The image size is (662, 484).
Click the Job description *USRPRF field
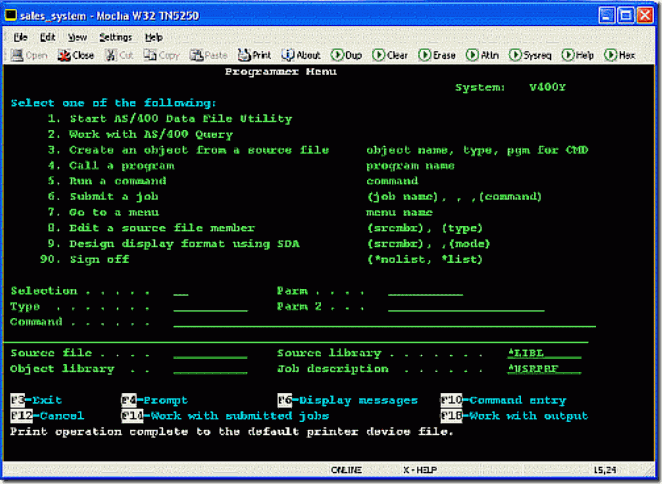point(544,369)
